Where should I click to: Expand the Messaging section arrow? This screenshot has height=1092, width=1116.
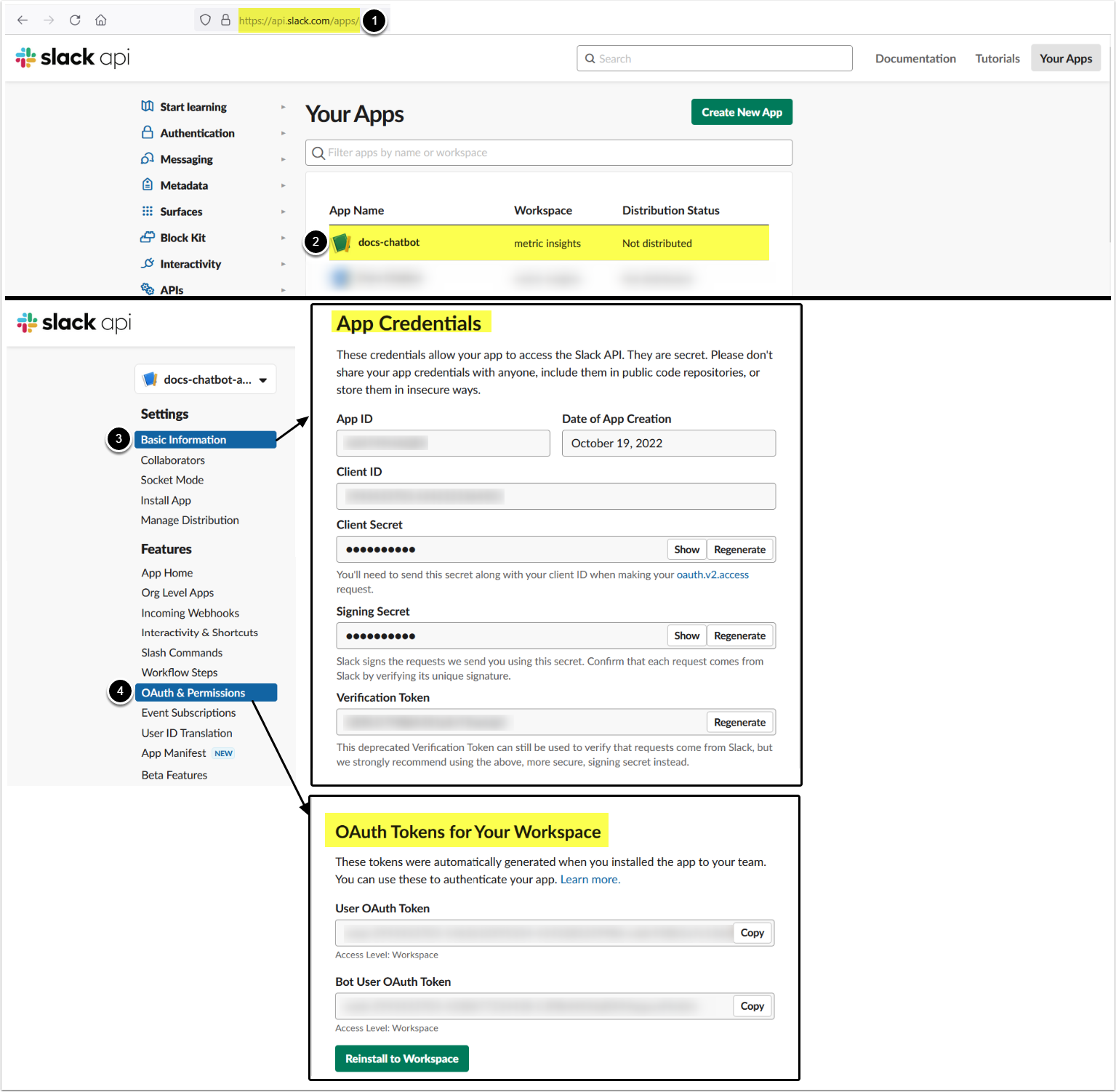coord(284,159)
